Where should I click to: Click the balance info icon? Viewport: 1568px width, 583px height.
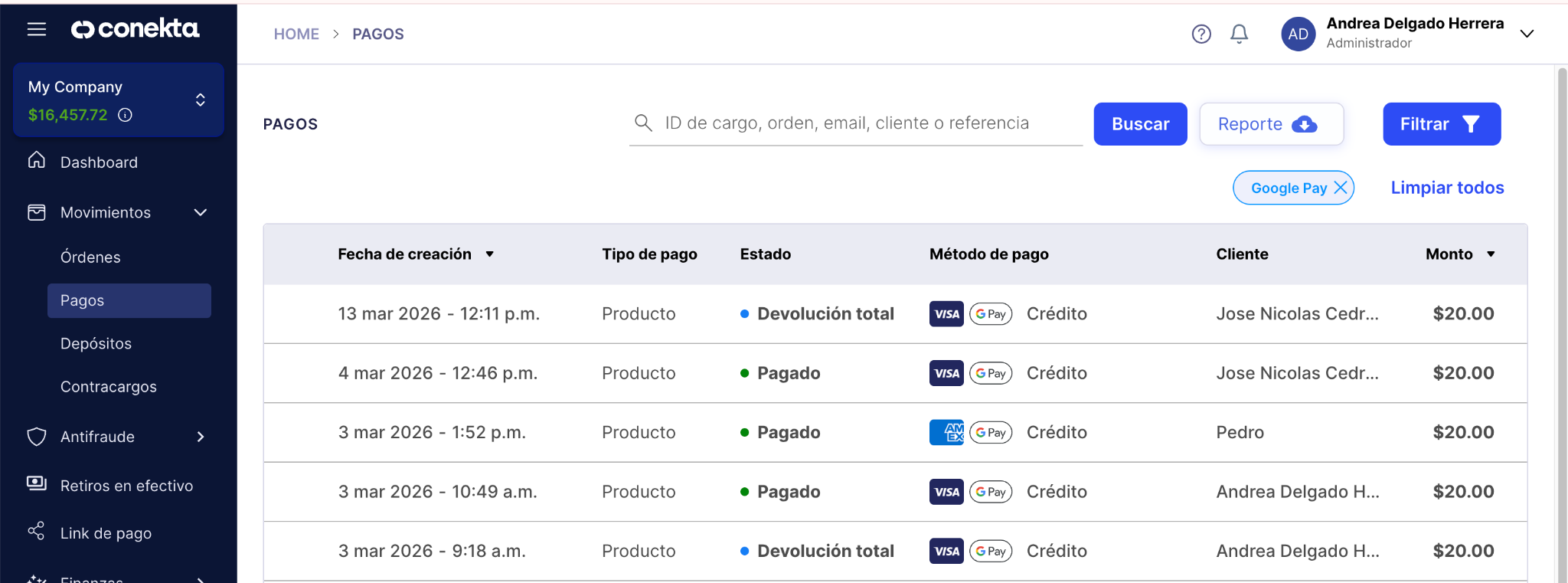[125, 115]
